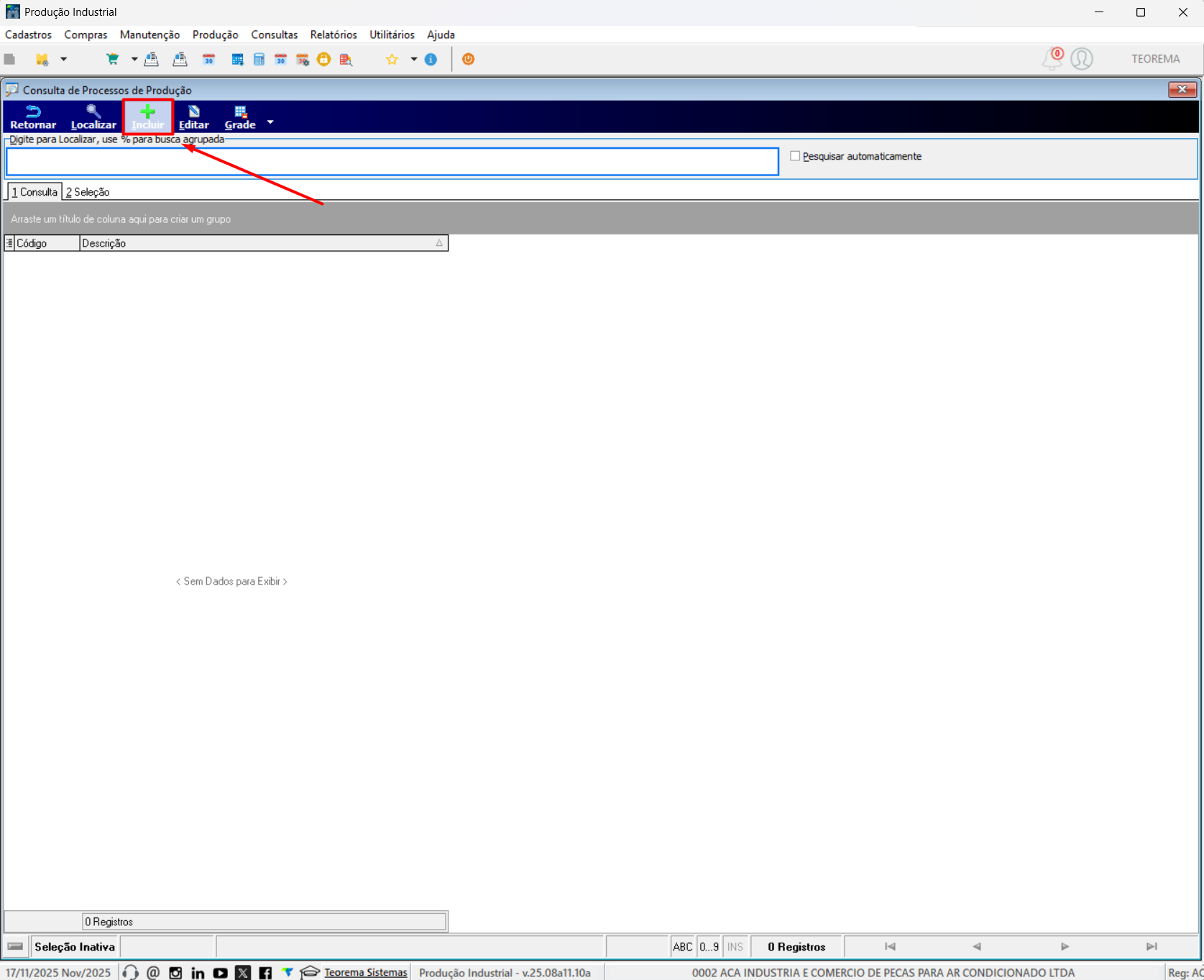This screenshot has width=1204, height=980.
Task: Sort by the Descrição column header
Action: pyautogui.click(x=263, y=243)
